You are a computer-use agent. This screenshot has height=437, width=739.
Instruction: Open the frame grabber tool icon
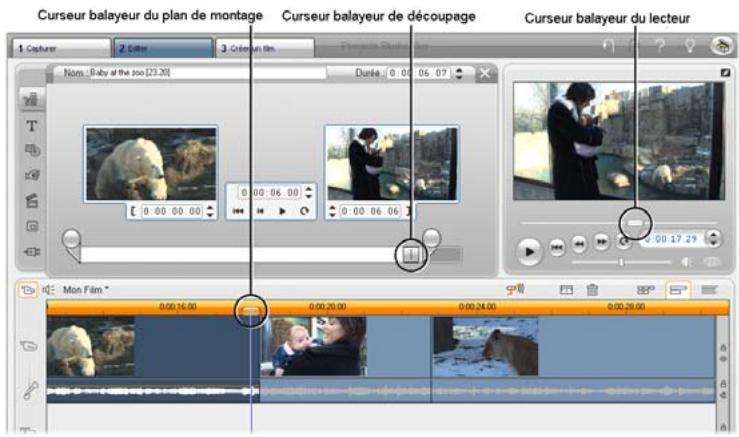click(32, 175)
